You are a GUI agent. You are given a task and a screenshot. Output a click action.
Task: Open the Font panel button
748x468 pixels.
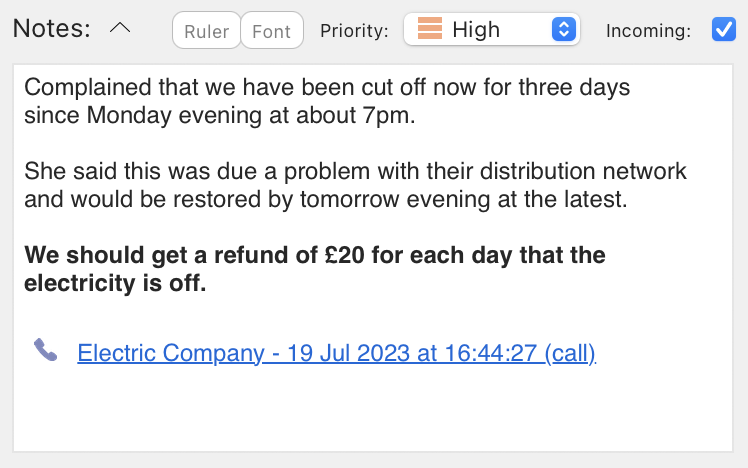tap(271, 31)
